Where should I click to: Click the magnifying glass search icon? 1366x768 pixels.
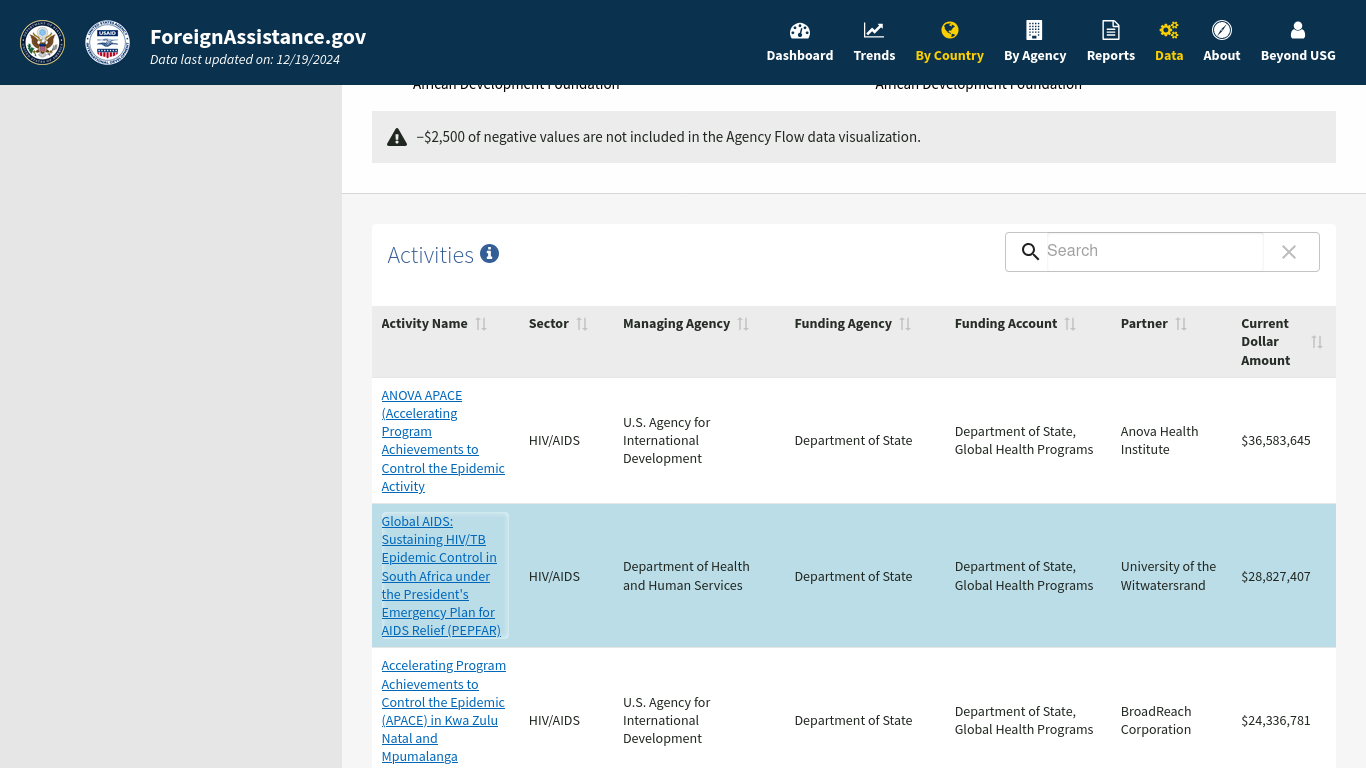(x=1030, y=252)
